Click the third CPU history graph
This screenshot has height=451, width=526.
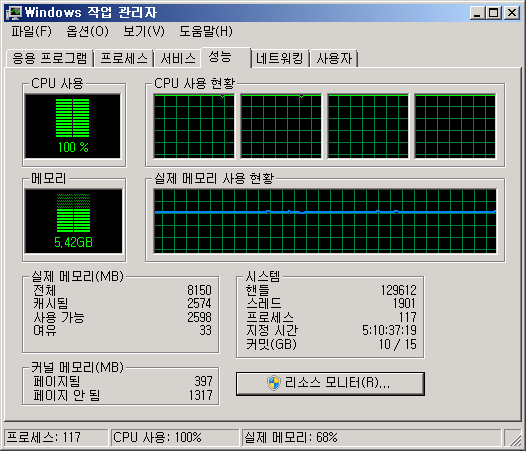pos(368,126)
